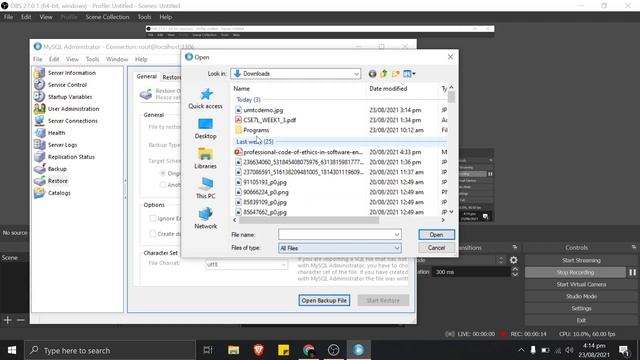
Task: Click Studio Mode button in OBS
Action: pos(581,296)
